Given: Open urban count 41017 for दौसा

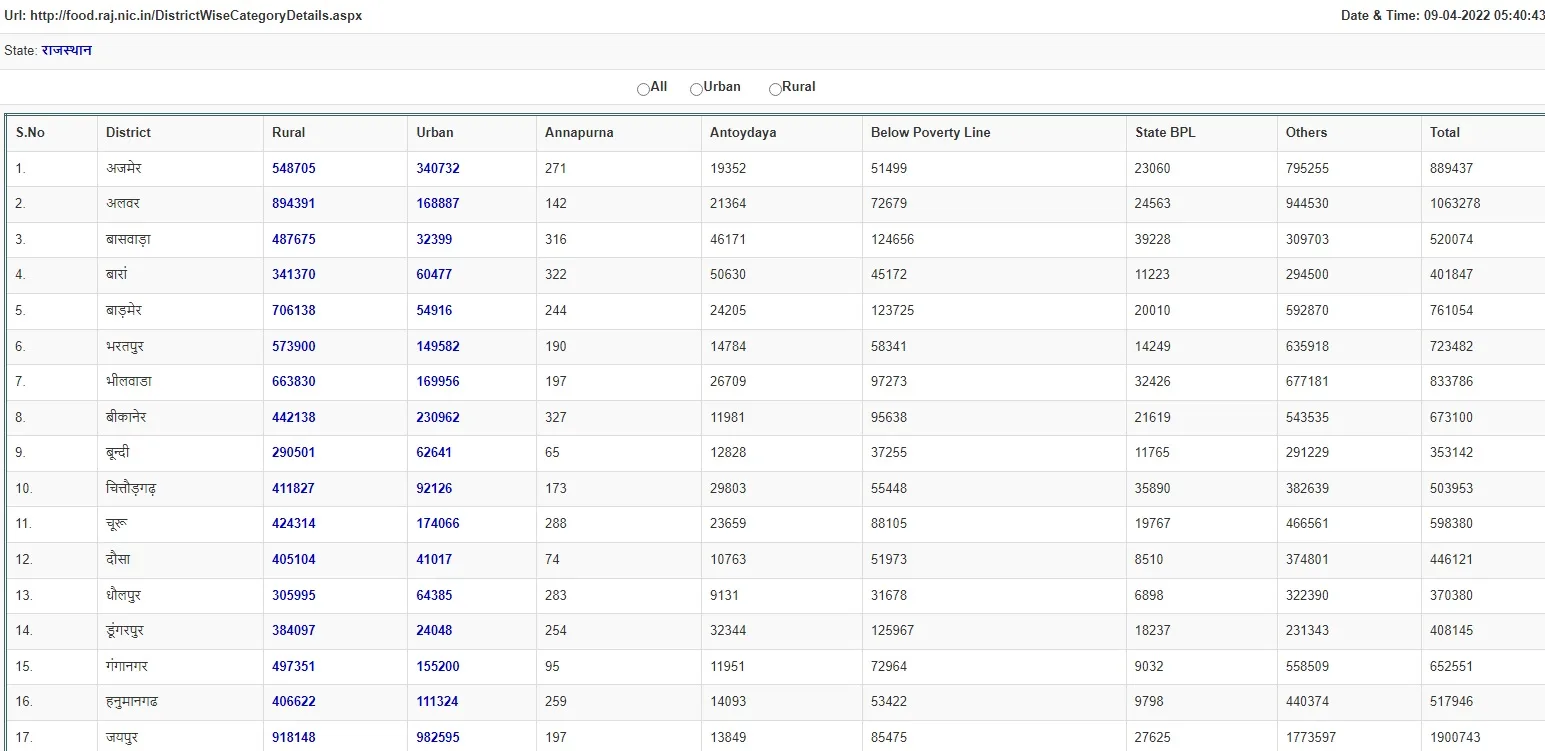Looking at the screenshot, I should point(434,560).
